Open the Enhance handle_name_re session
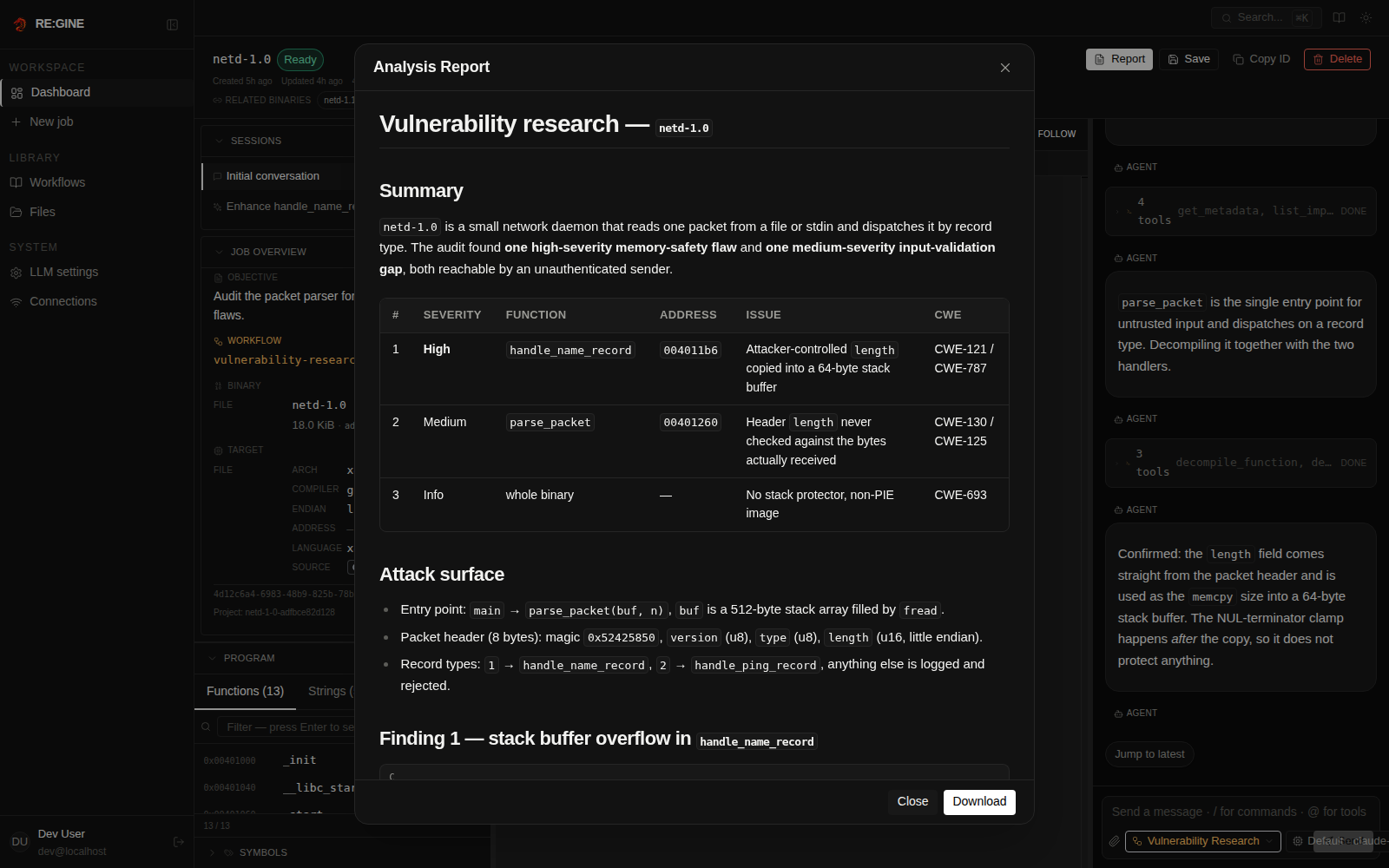1389x868 pixels. [x=280, y=207]
